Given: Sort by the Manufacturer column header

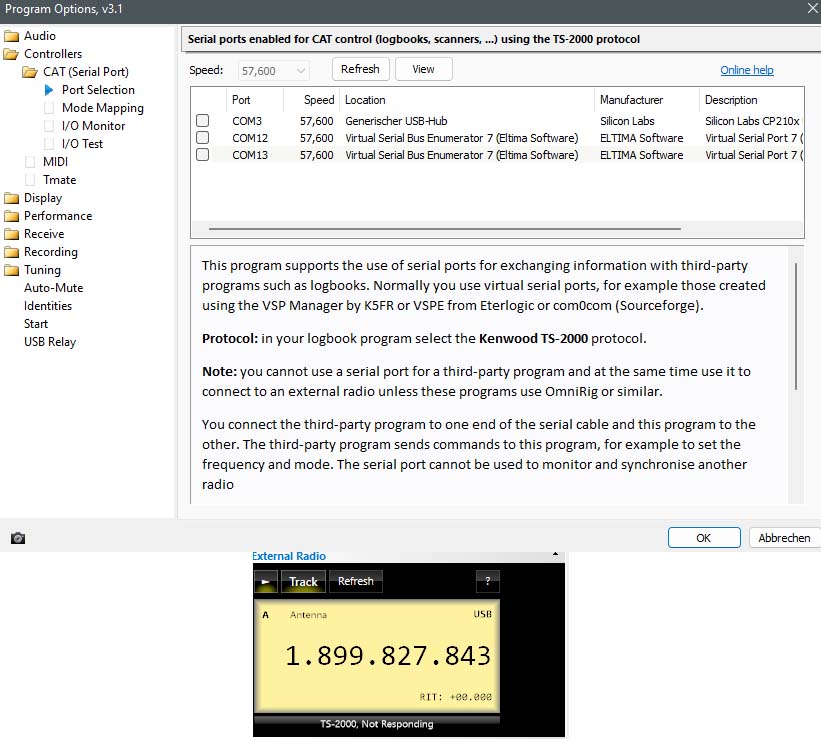Looking at the screenshot, I should 647,100.
